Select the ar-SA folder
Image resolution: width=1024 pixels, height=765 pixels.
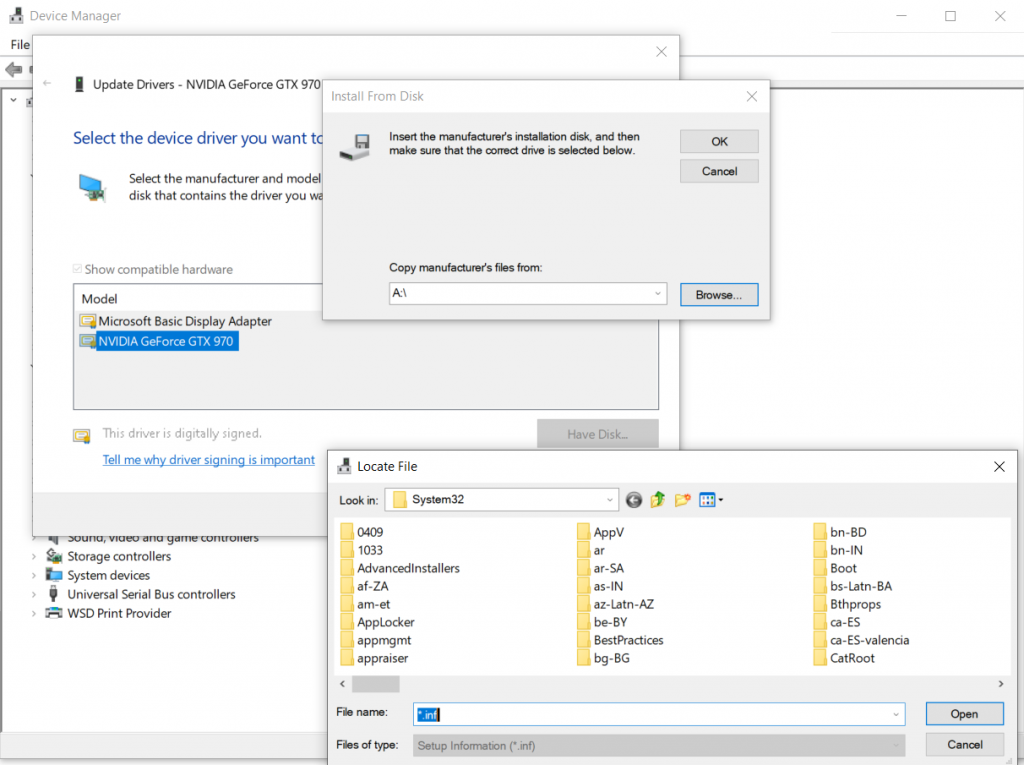pyautogui.click(x=600, y=568)
